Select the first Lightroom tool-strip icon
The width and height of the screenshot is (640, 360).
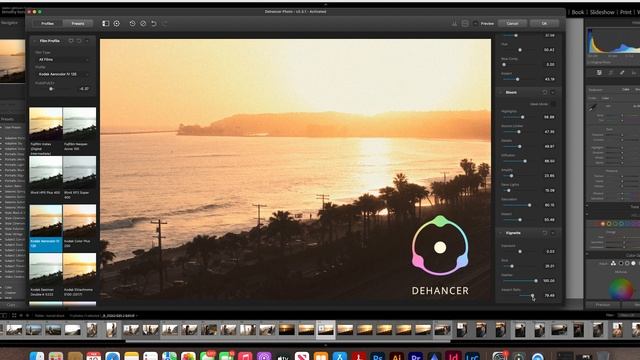599,73
